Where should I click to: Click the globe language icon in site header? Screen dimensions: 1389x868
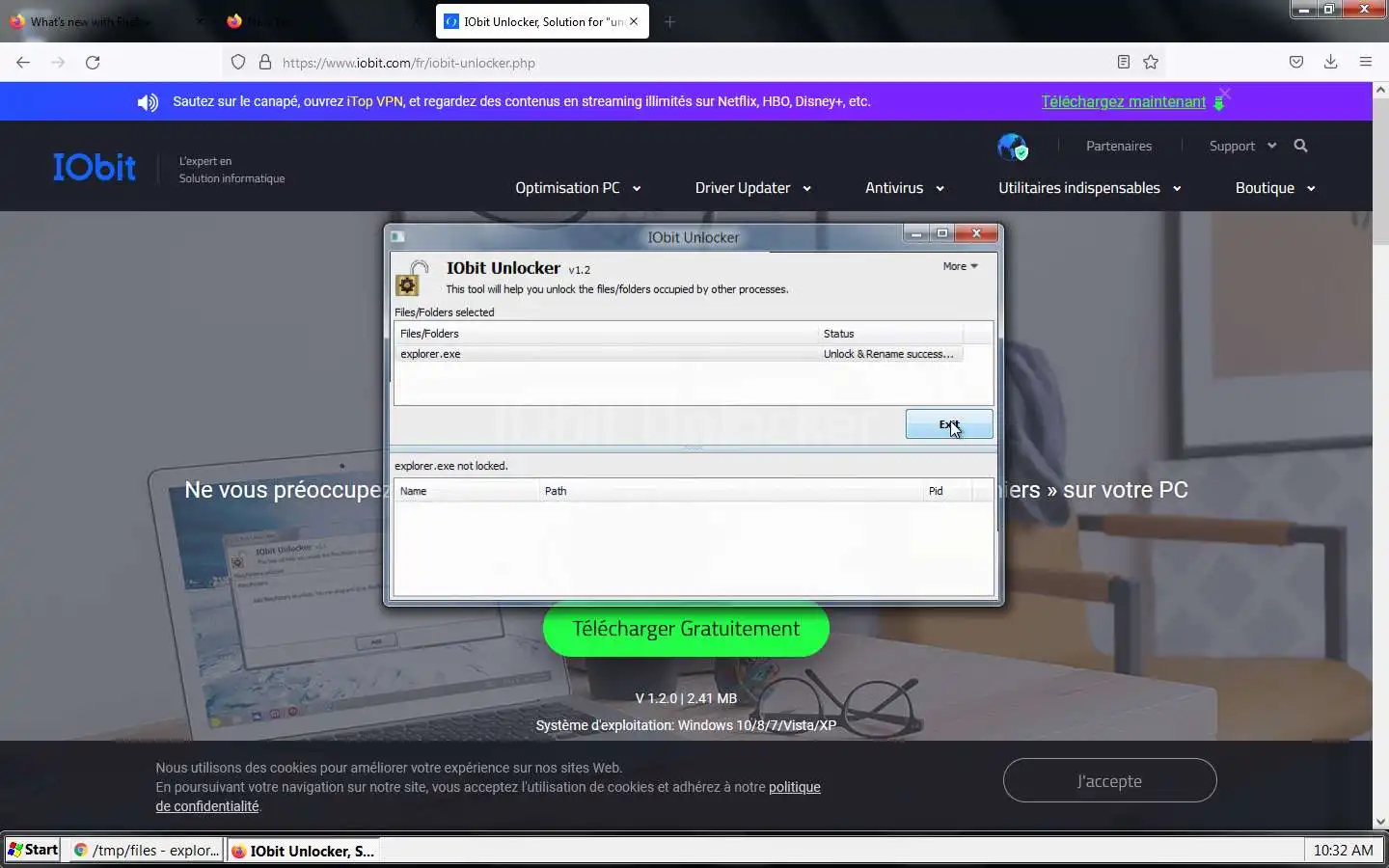tap(1012, 147)
